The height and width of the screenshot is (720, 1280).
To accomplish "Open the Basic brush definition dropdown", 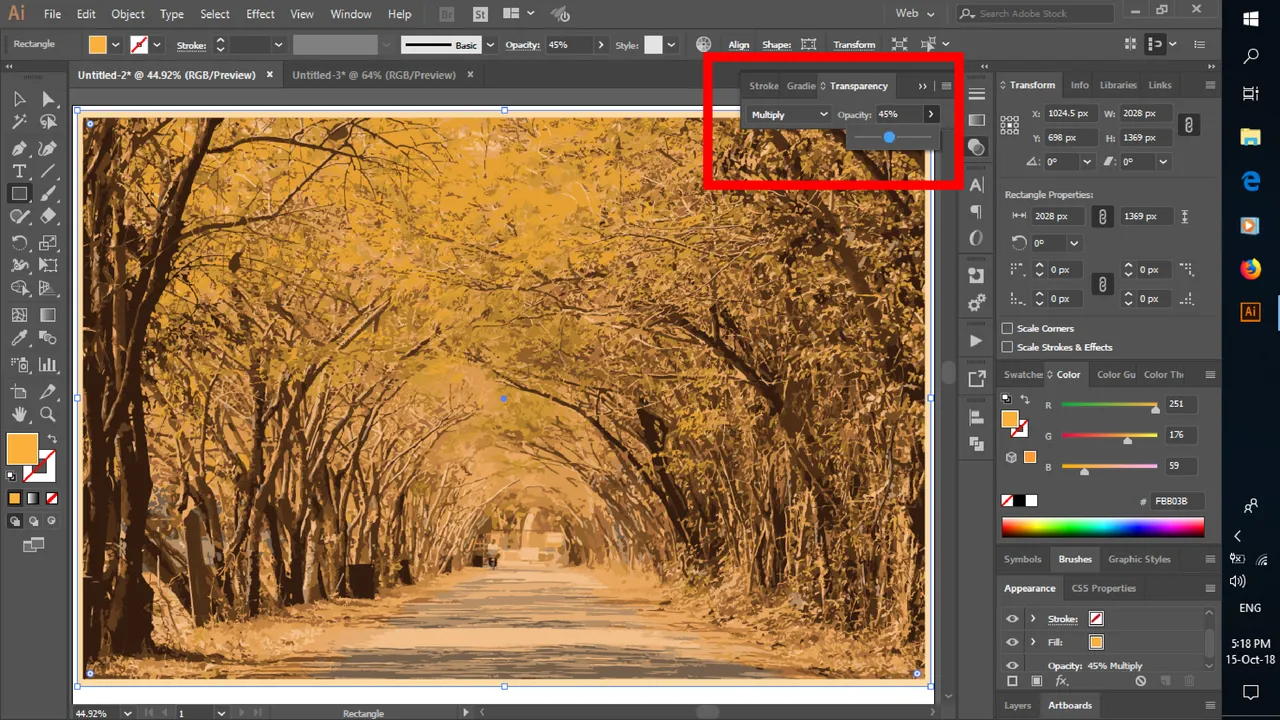I will point(490,44).
